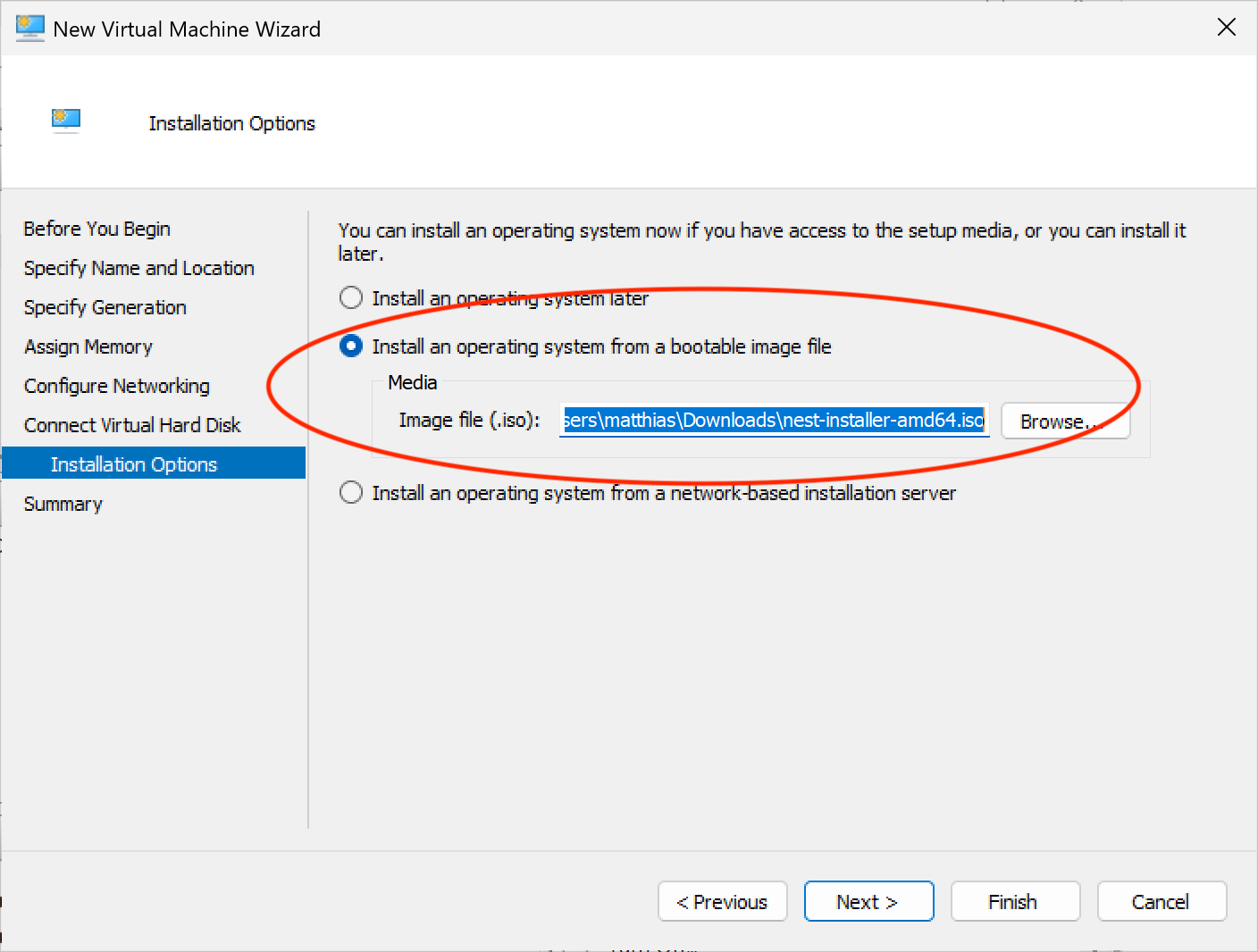1258x952 pixels.
Task: Click the Media group label
Action: point(413,382)
